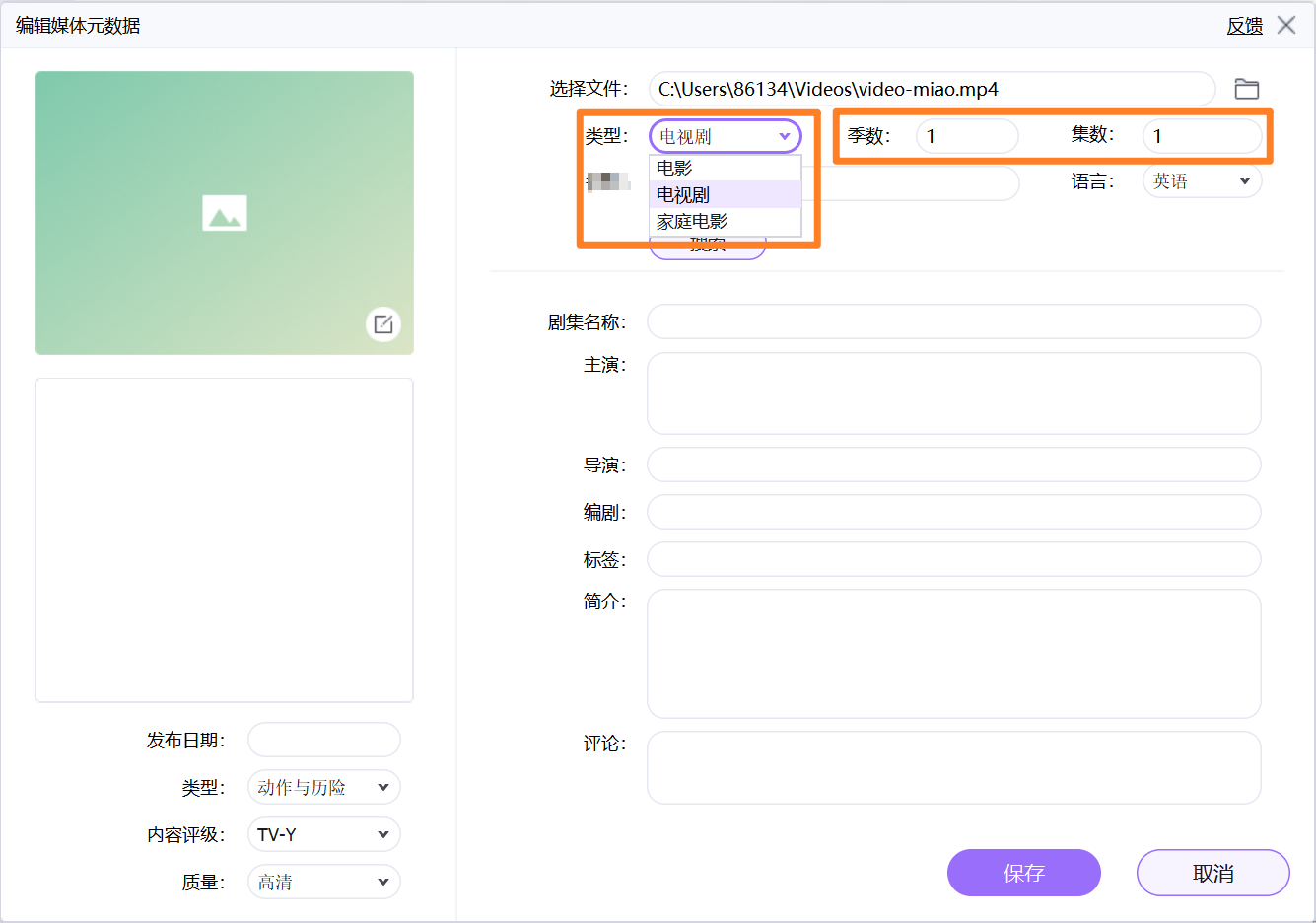This screenshot has width=1316, height=923.
Task: Click the 取消 cancel button
Action: (x=1212, y=873)
